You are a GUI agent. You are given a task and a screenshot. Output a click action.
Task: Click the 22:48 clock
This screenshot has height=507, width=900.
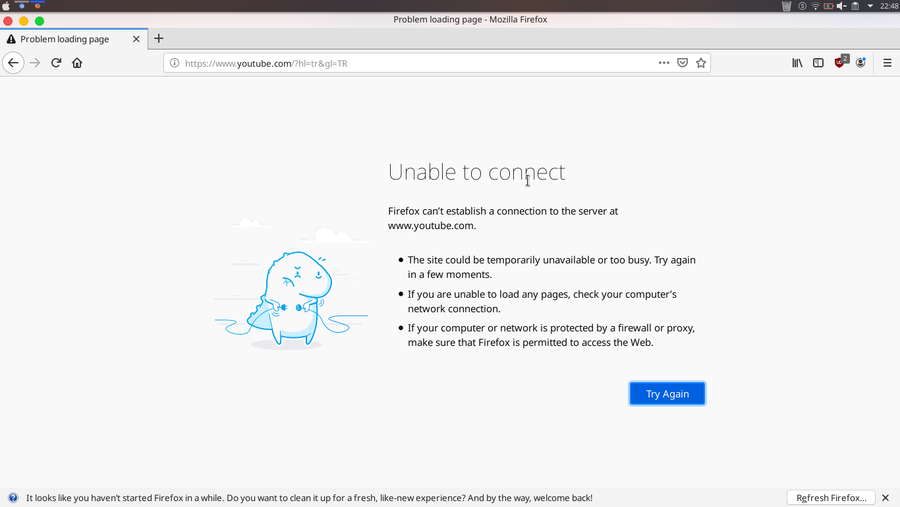click(x=889, y=6)
